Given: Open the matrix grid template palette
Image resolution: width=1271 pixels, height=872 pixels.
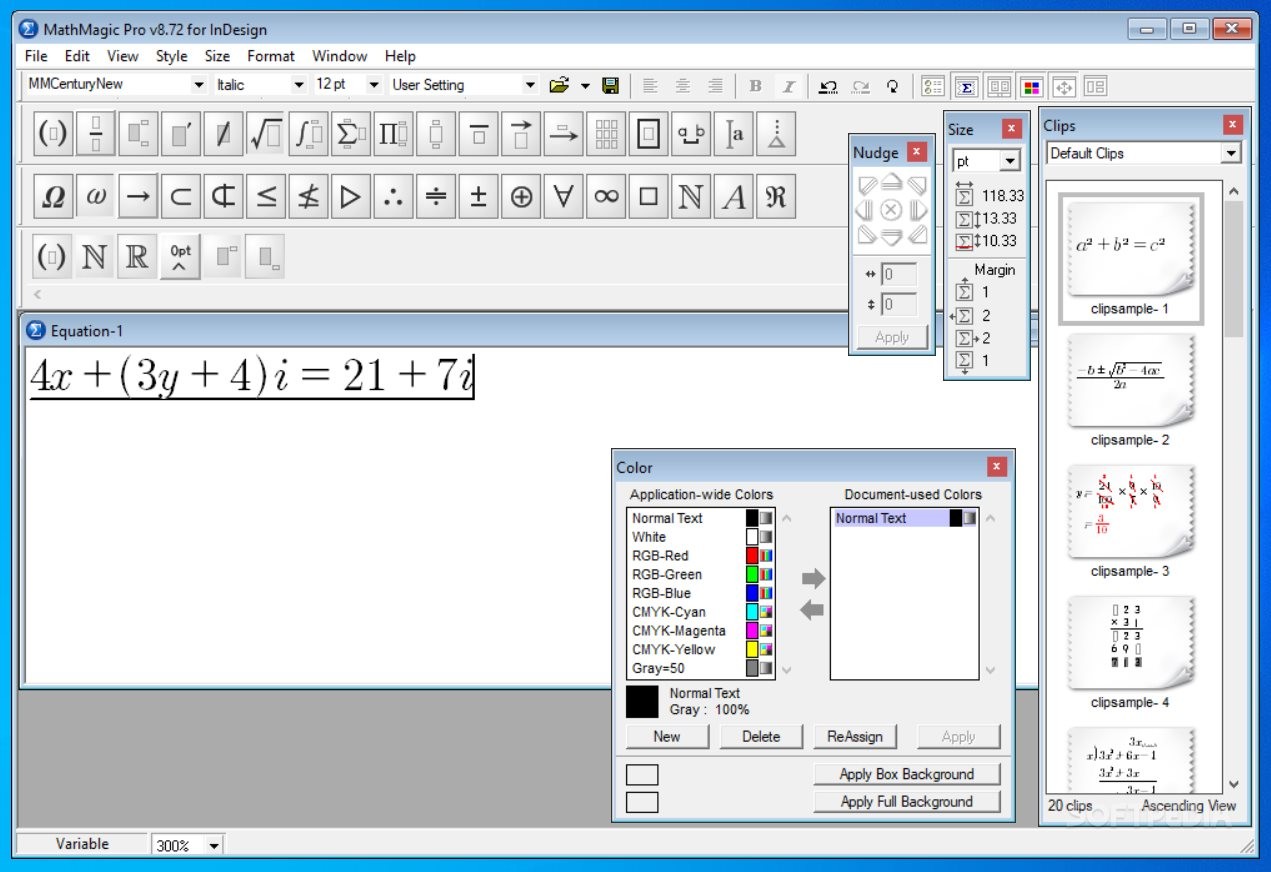Looking at the screenshot, I should coord(606,134).
